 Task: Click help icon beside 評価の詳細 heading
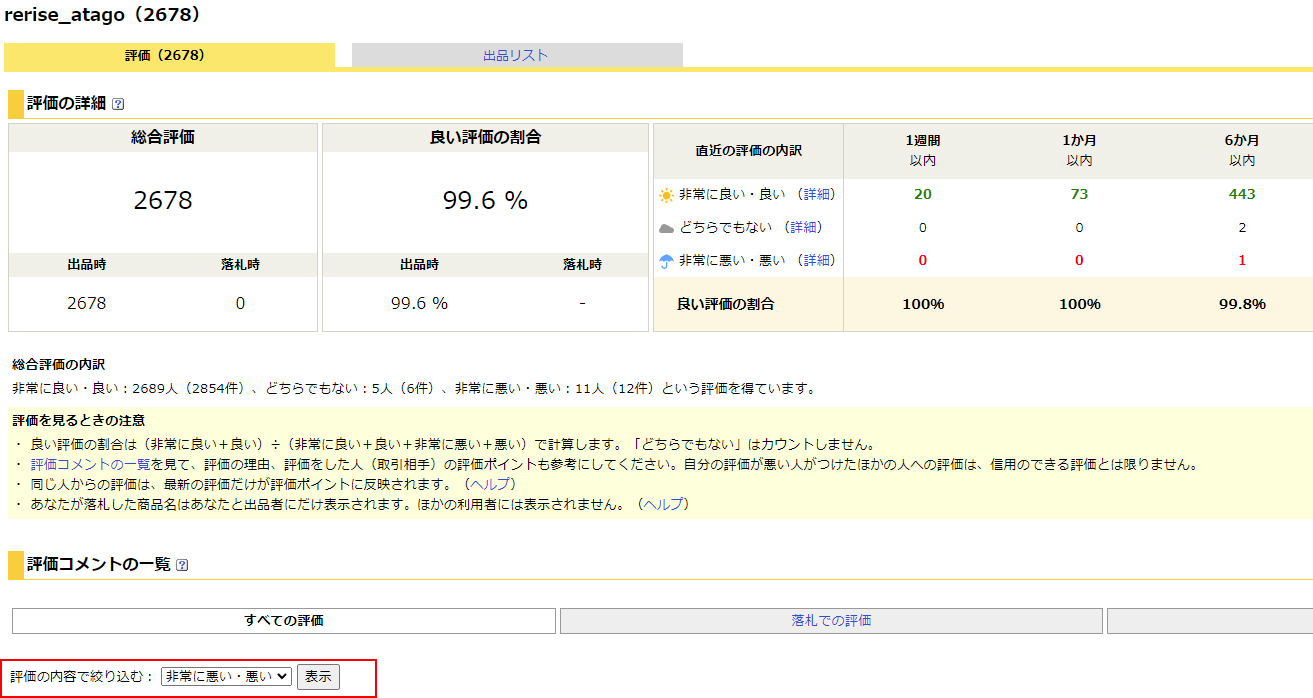(118, 104)
